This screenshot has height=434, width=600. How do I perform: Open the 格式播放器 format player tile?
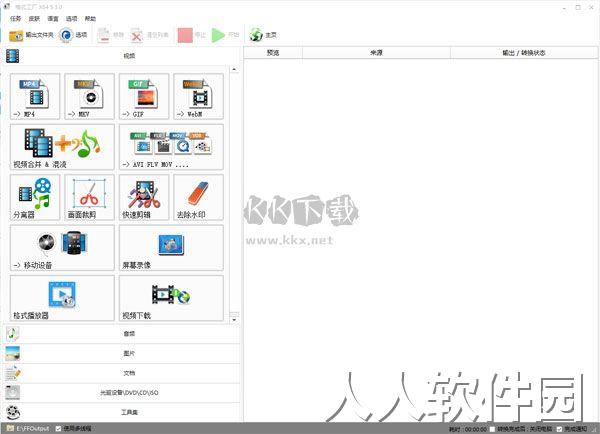point(62,298)
